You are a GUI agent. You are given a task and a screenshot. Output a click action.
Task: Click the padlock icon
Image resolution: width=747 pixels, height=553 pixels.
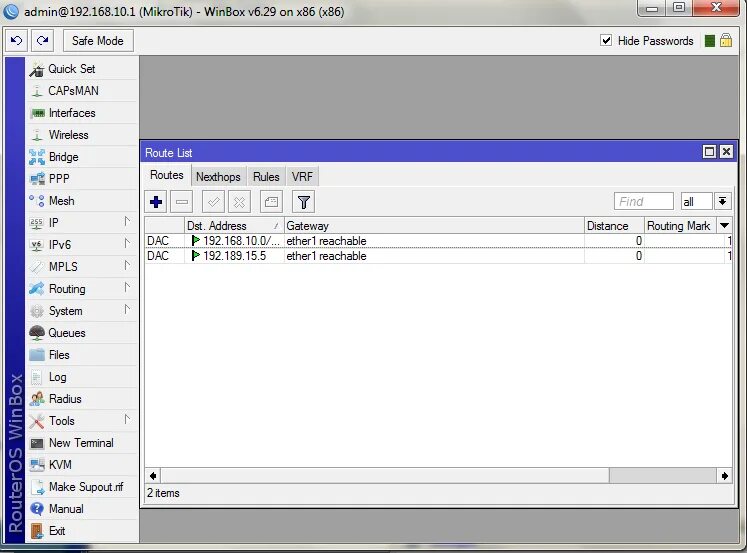coord(726,40)
